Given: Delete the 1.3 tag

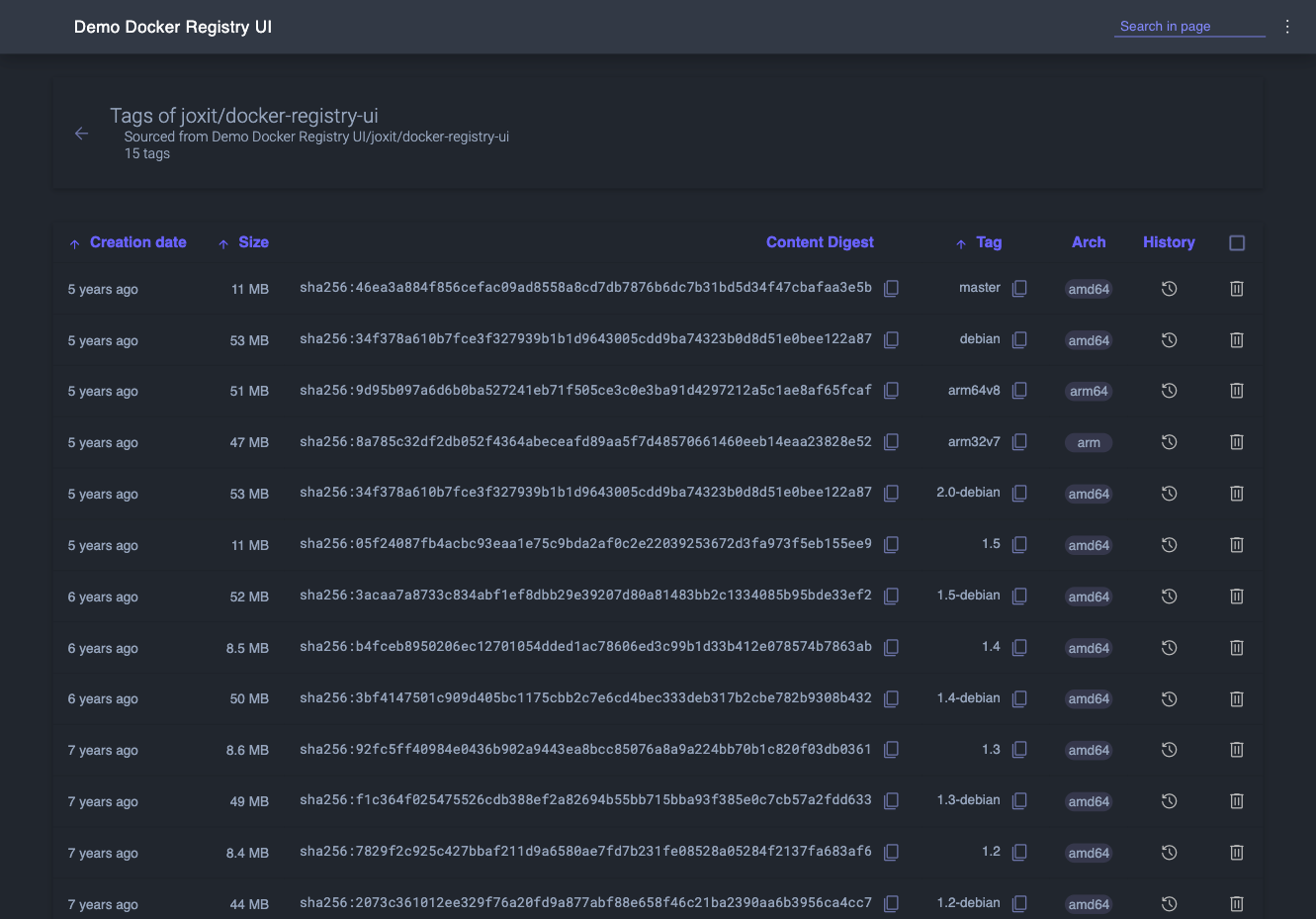Looking at the screenshot, I should 1236,750.
